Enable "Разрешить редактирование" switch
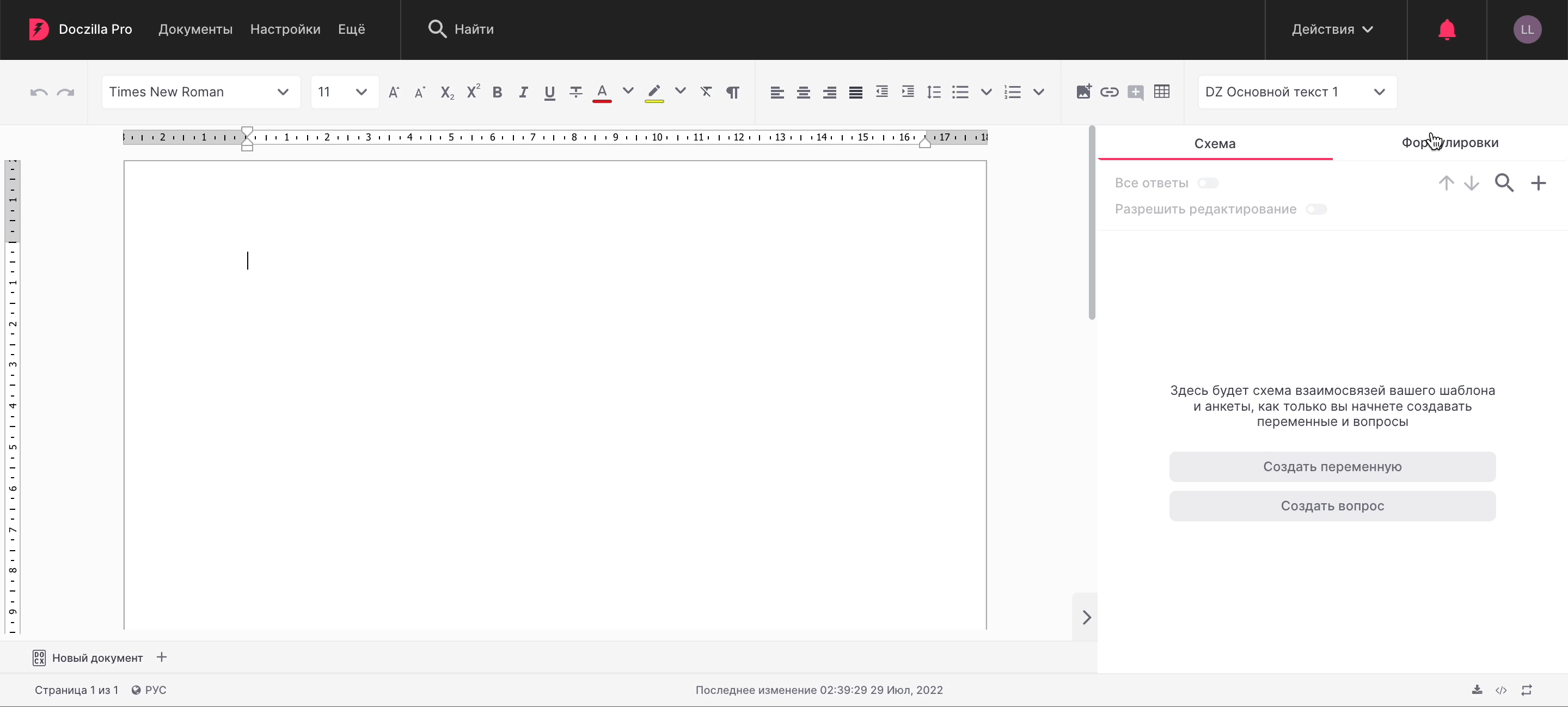The height and width of the screenshot is (707, 1568). (x=1316, y=210)
